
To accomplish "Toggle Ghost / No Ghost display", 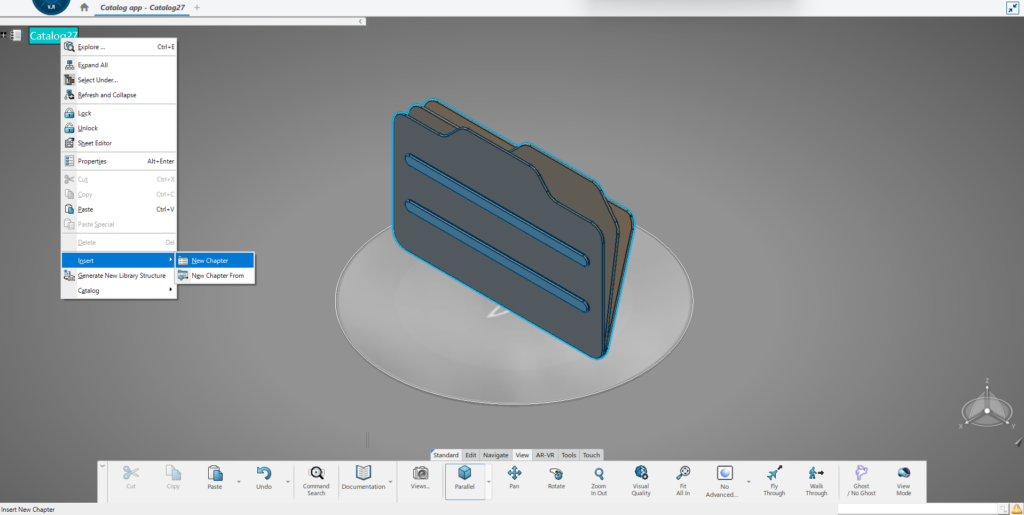I will (861, 473).
